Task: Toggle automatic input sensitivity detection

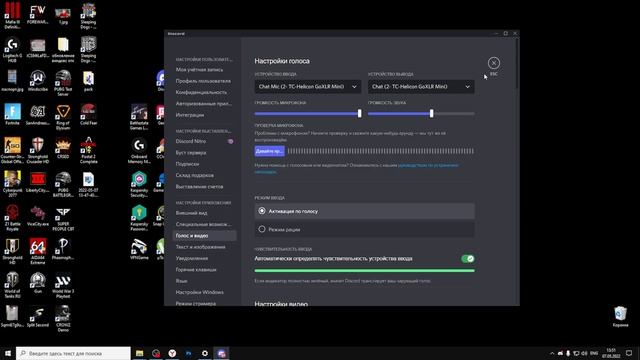Action: tap(468, 258)
